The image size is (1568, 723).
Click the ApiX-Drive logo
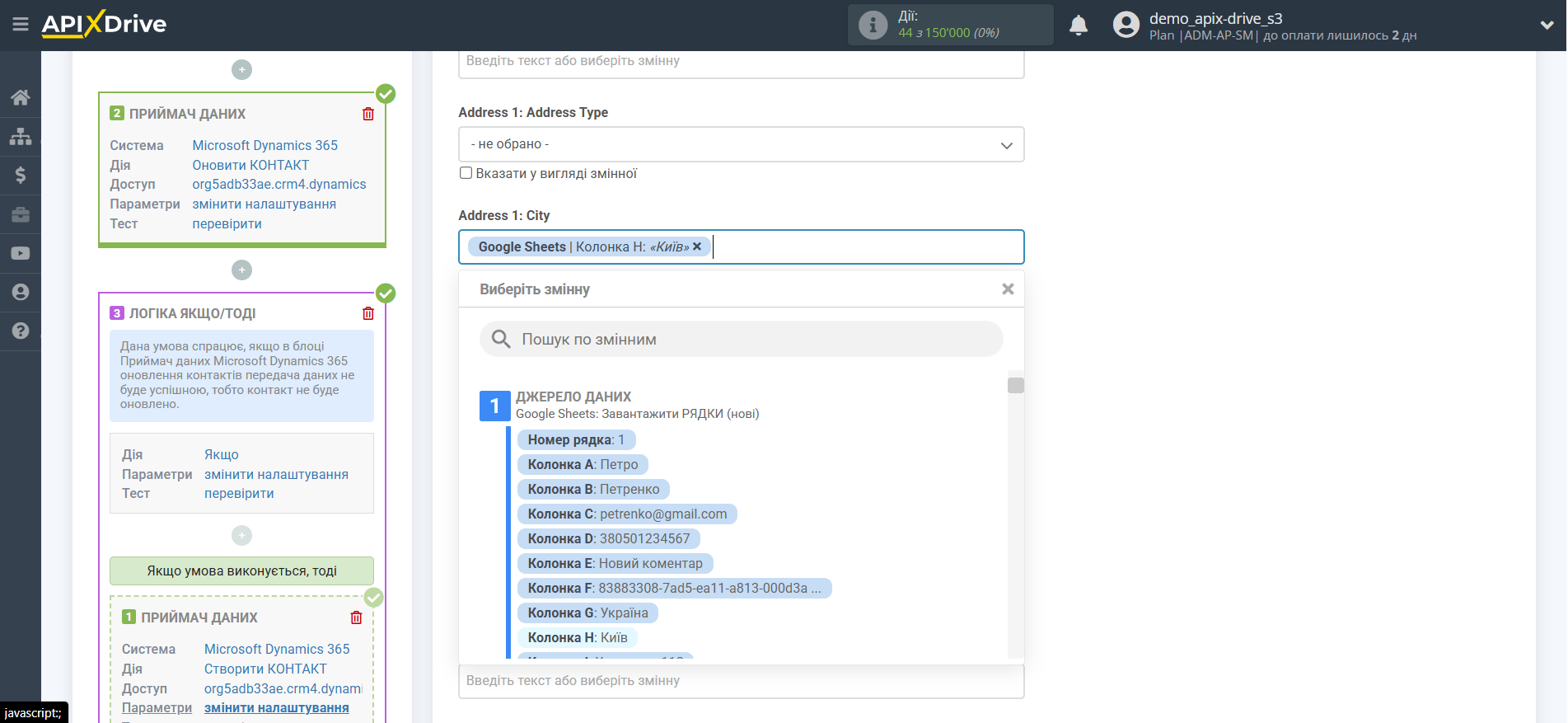[104, 24]
